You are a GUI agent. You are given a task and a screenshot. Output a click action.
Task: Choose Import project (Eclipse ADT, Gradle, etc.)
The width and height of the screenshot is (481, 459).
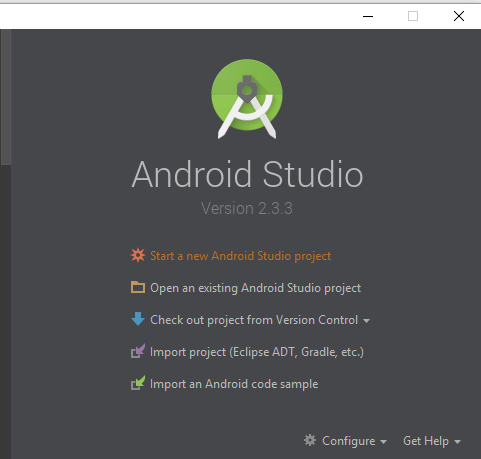(x=257, y=352)
